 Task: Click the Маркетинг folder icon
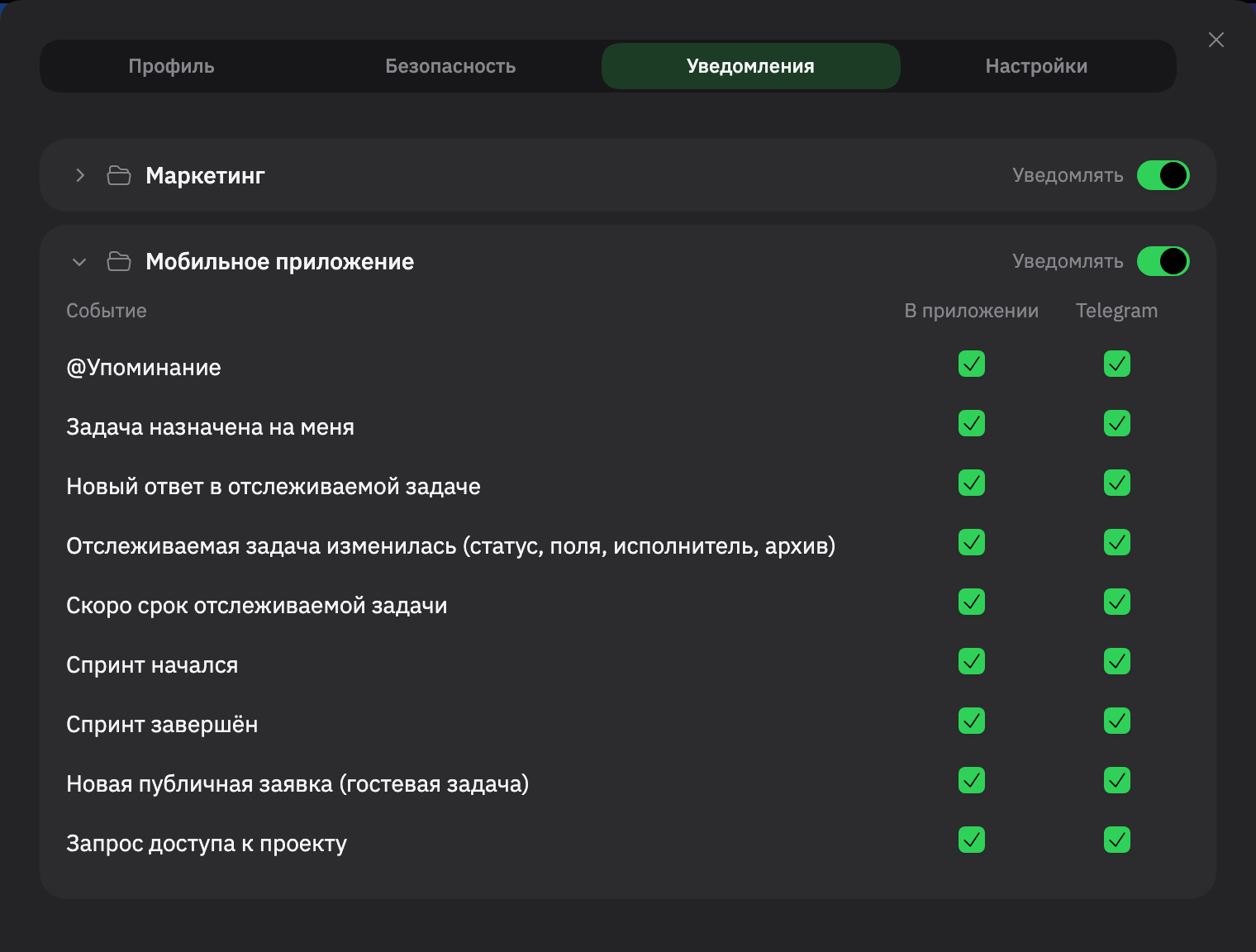point(119,175)
